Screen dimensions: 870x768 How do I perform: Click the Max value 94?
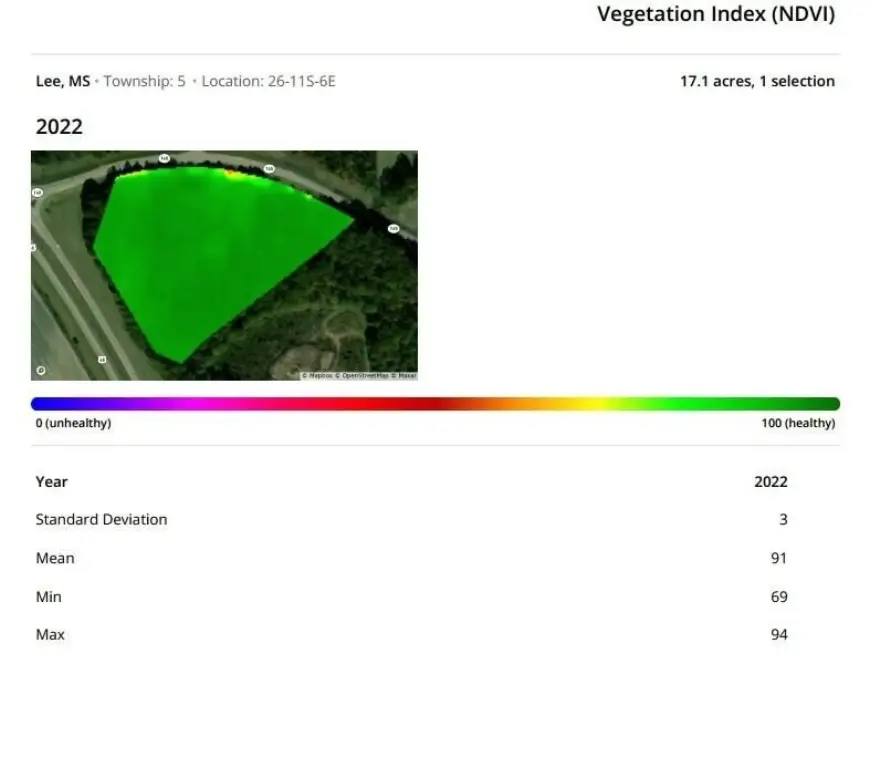tap(778, 635)
